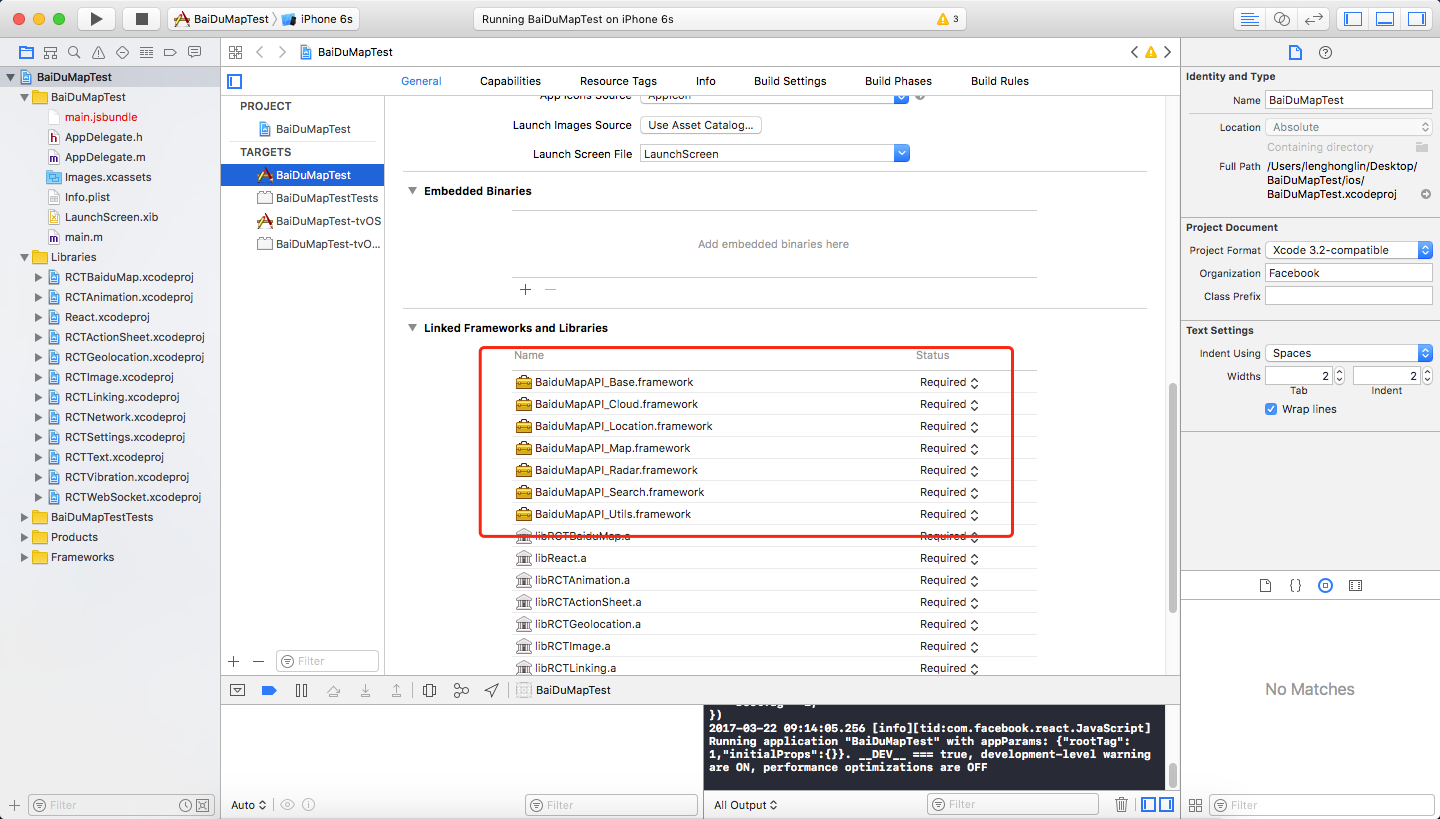Show the version editor
Screen dimensions: 1440x819
(x=1314, y=19)
